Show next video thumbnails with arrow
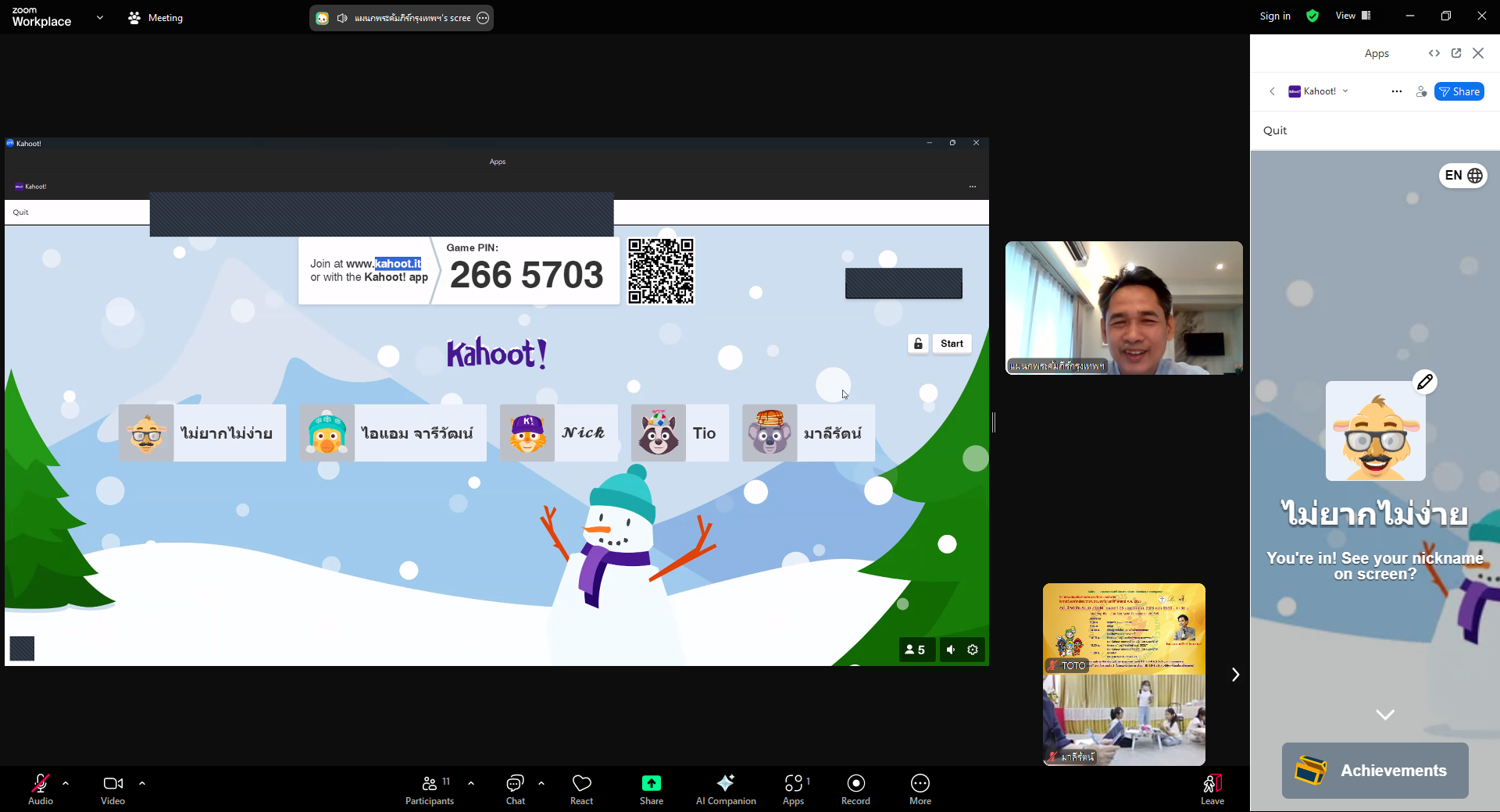1500x812 pixels. pos(1235,675)
